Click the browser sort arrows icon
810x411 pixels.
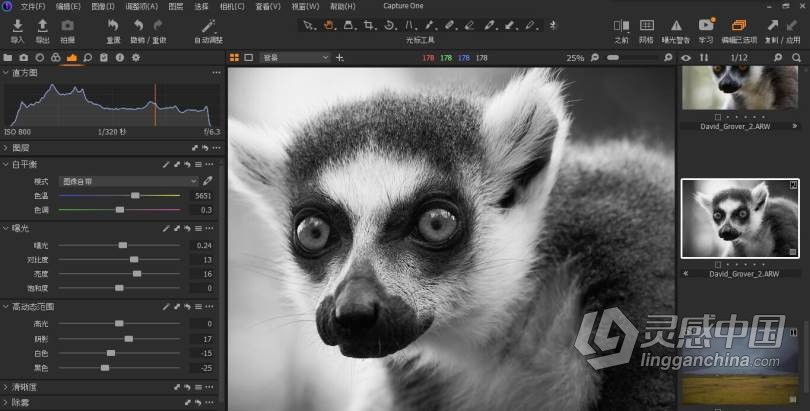(x=704, y=58)
